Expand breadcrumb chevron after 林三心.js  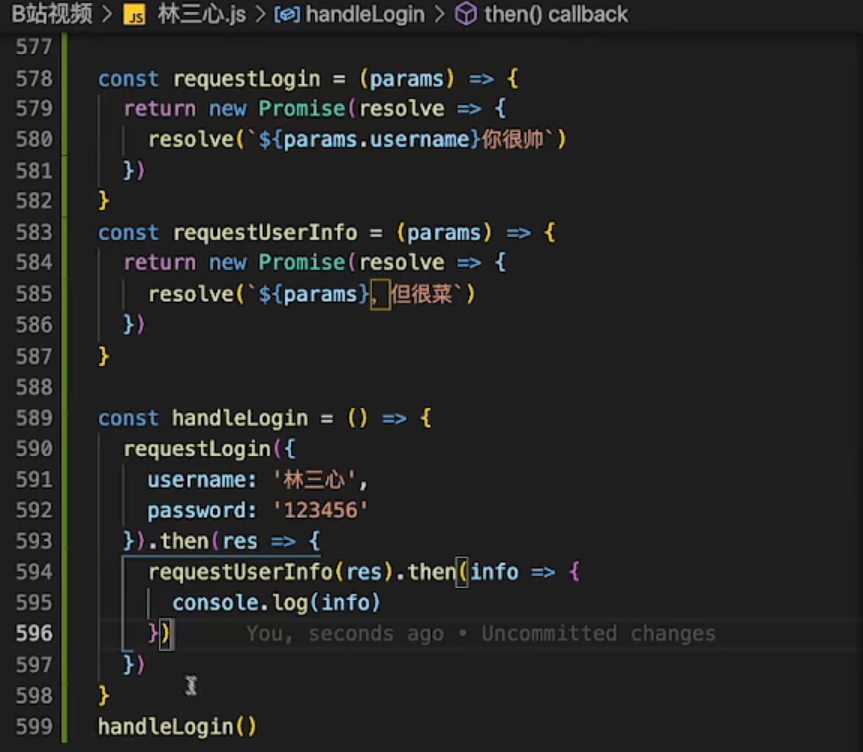(260, 14)
